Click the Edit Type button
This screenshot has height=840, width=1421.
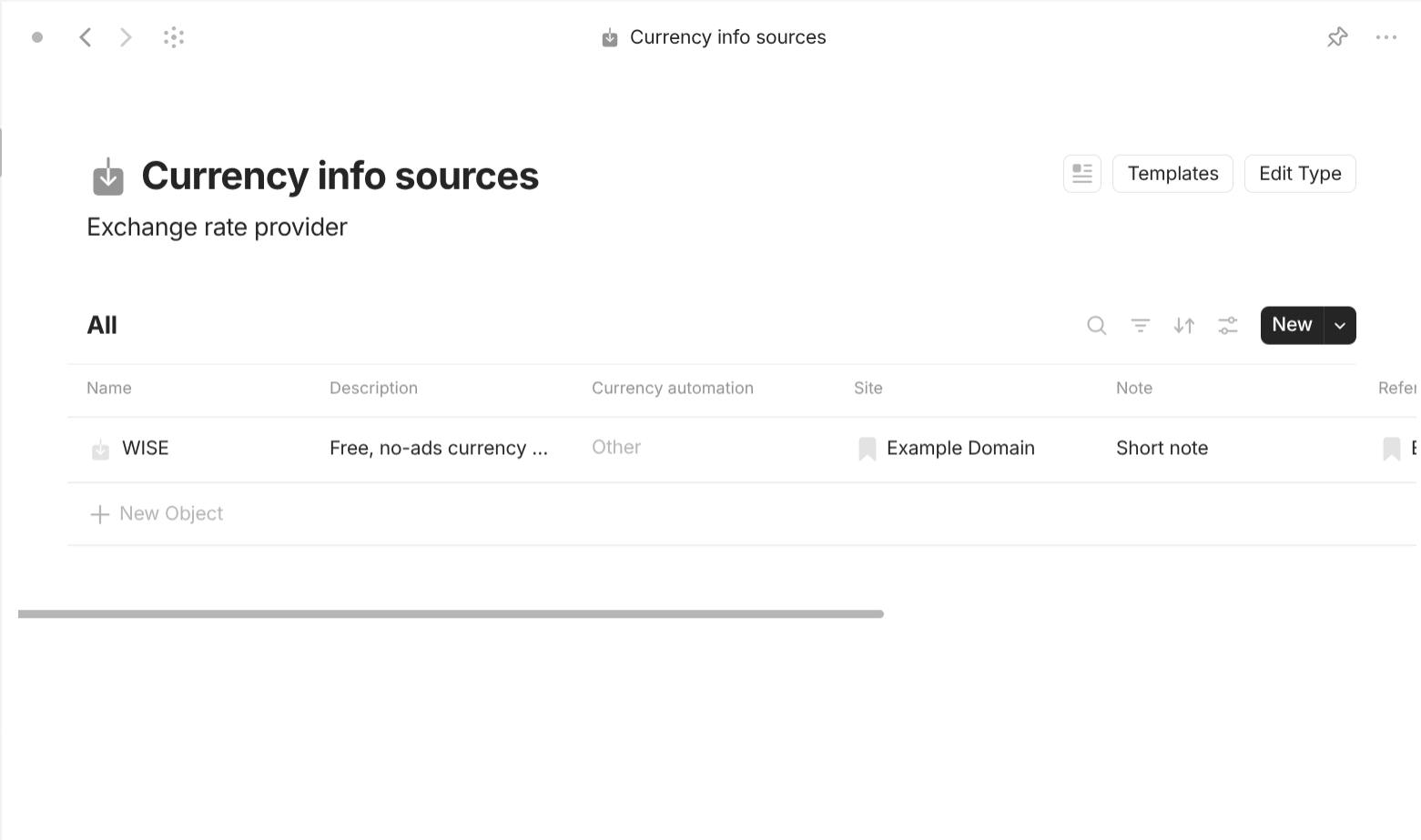pos(1300,173)
